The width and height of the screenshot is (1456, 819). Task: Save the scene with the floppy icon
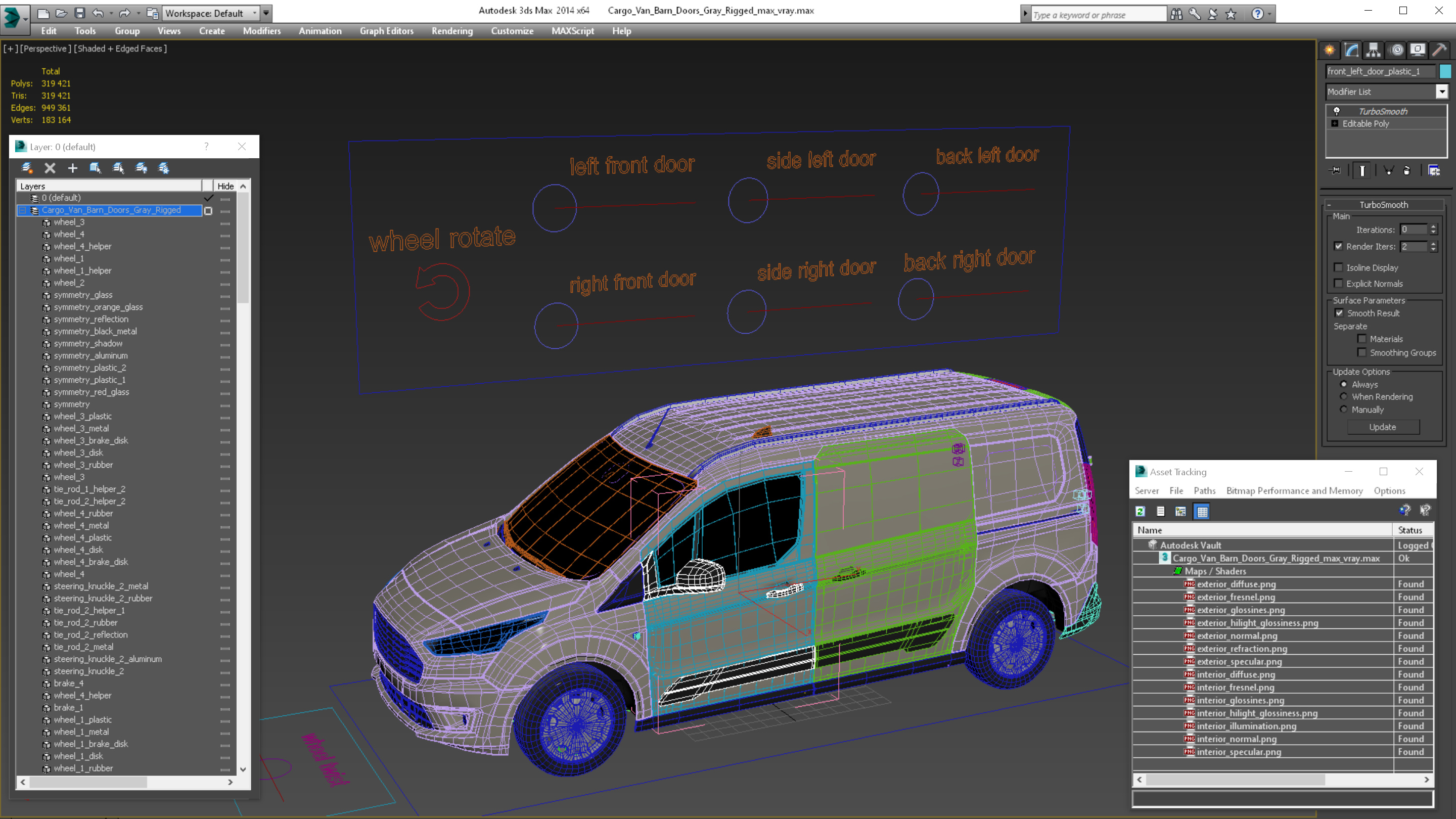[x=80, y=13]
